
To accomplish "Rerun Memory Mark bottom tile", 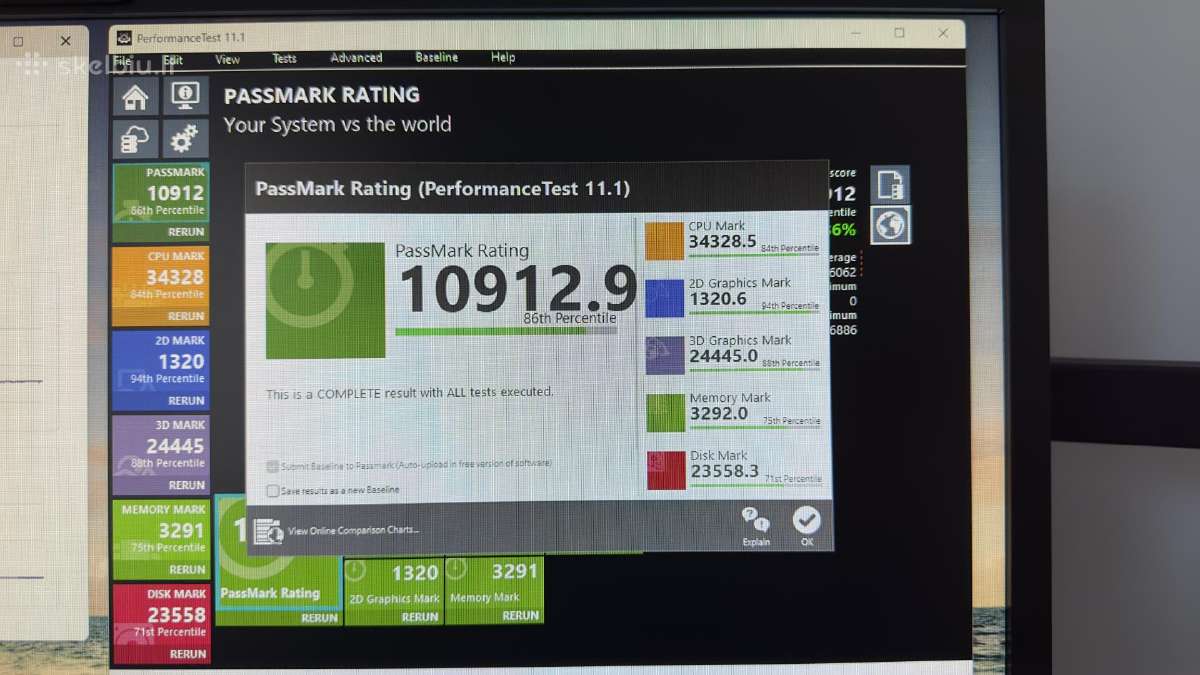I will click(x=521, y=616).
